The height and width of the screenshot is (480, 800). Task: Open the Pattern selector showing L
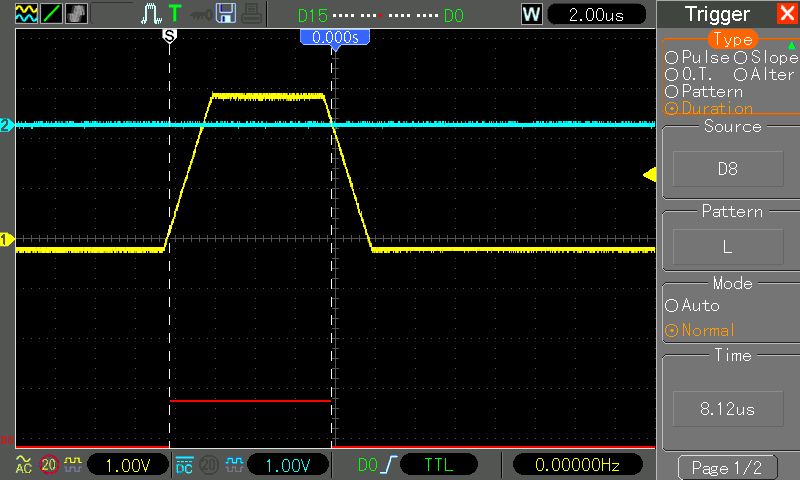click(x=727, y=246)
